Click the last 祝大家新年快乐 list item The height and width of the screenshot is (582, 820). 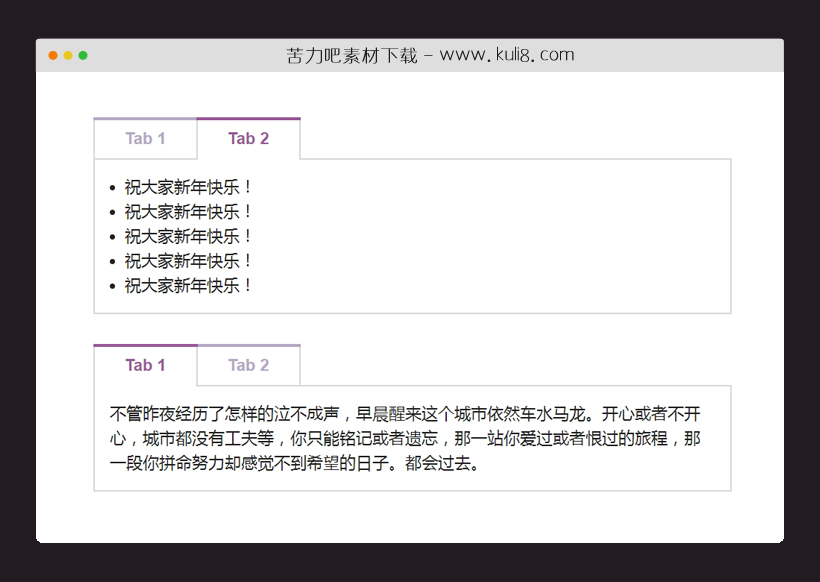coord(186,286)
